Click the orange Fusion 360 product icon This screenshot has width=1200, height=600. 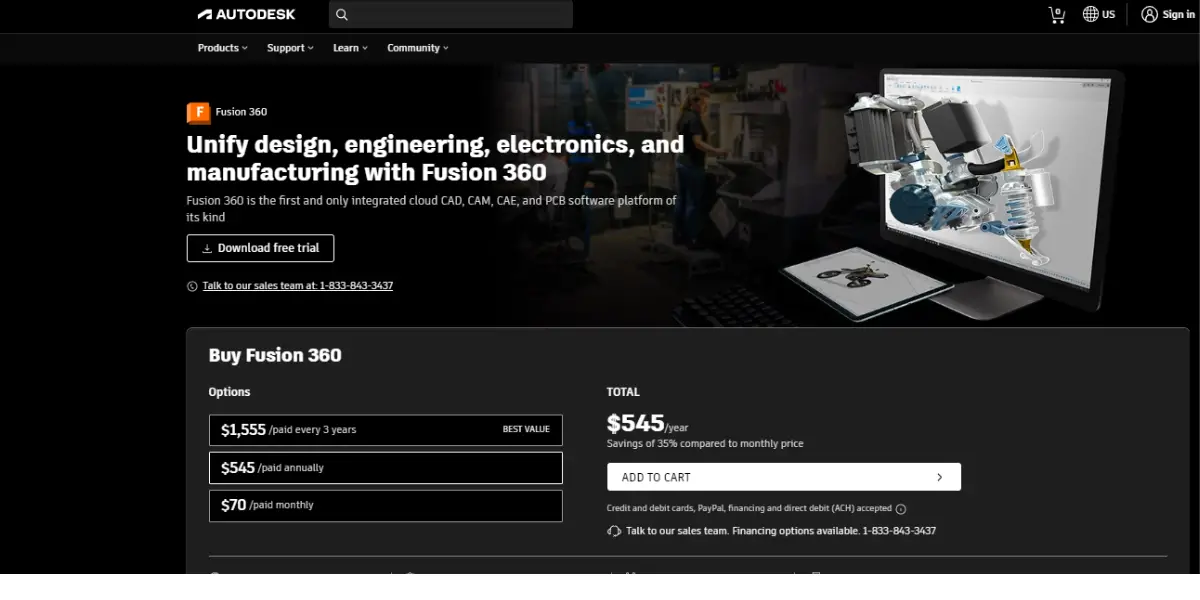[x=198, y=112]
